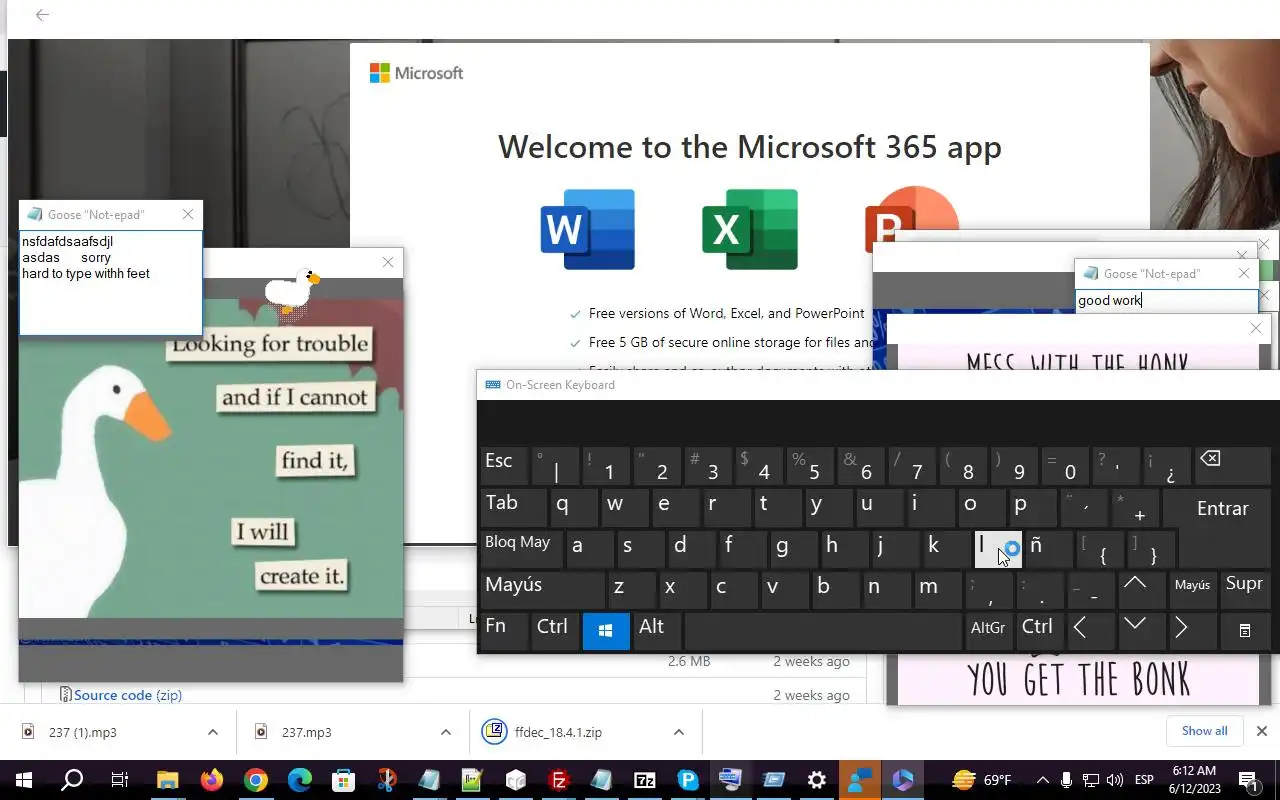
Task: Tap the space bar on On-Screen Keyboard
Action: pyautogui.click(x=823, y=631)
